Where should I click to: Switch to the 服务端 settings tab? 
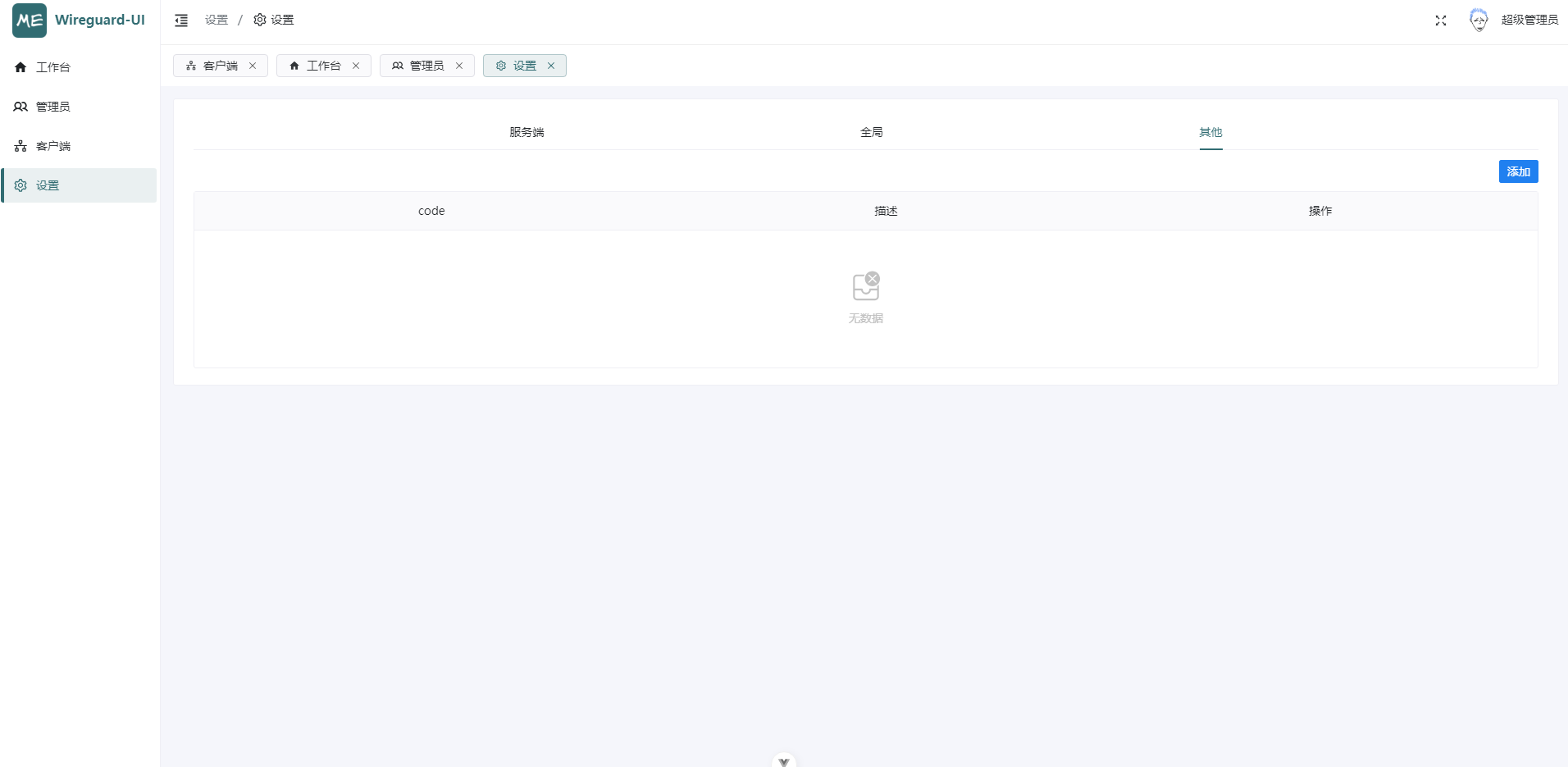[526, 132]
